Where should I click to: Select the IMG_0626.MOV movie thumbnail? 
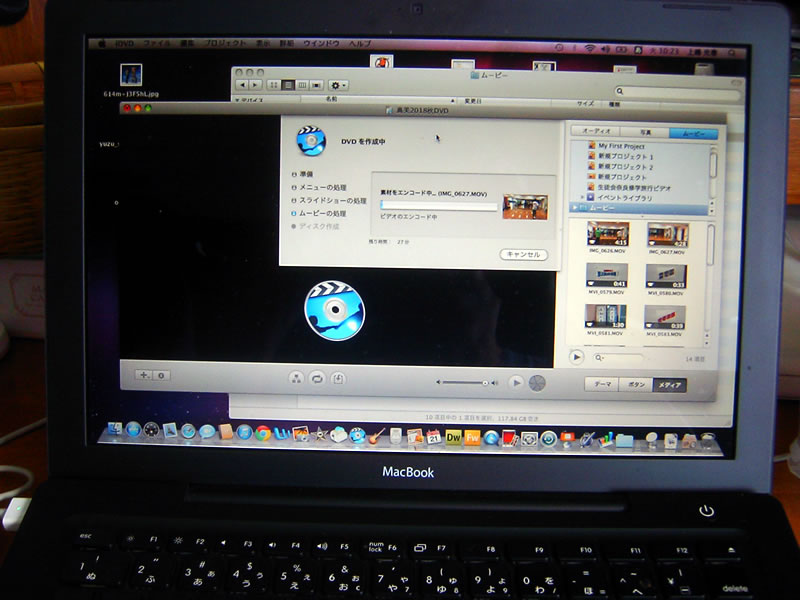point(608,234)
